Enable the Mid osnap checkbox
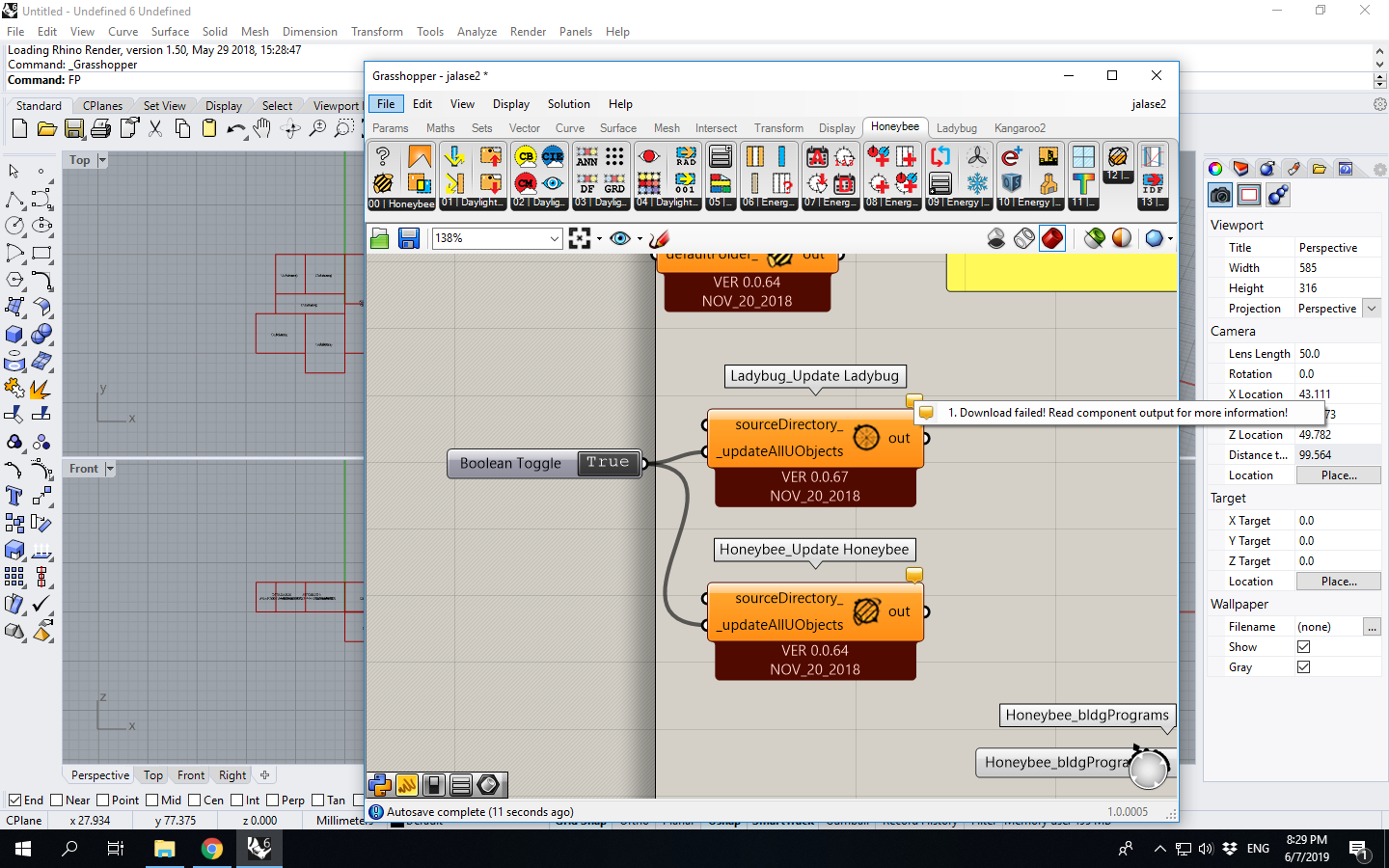The image size is (1389, 868). 152,800
